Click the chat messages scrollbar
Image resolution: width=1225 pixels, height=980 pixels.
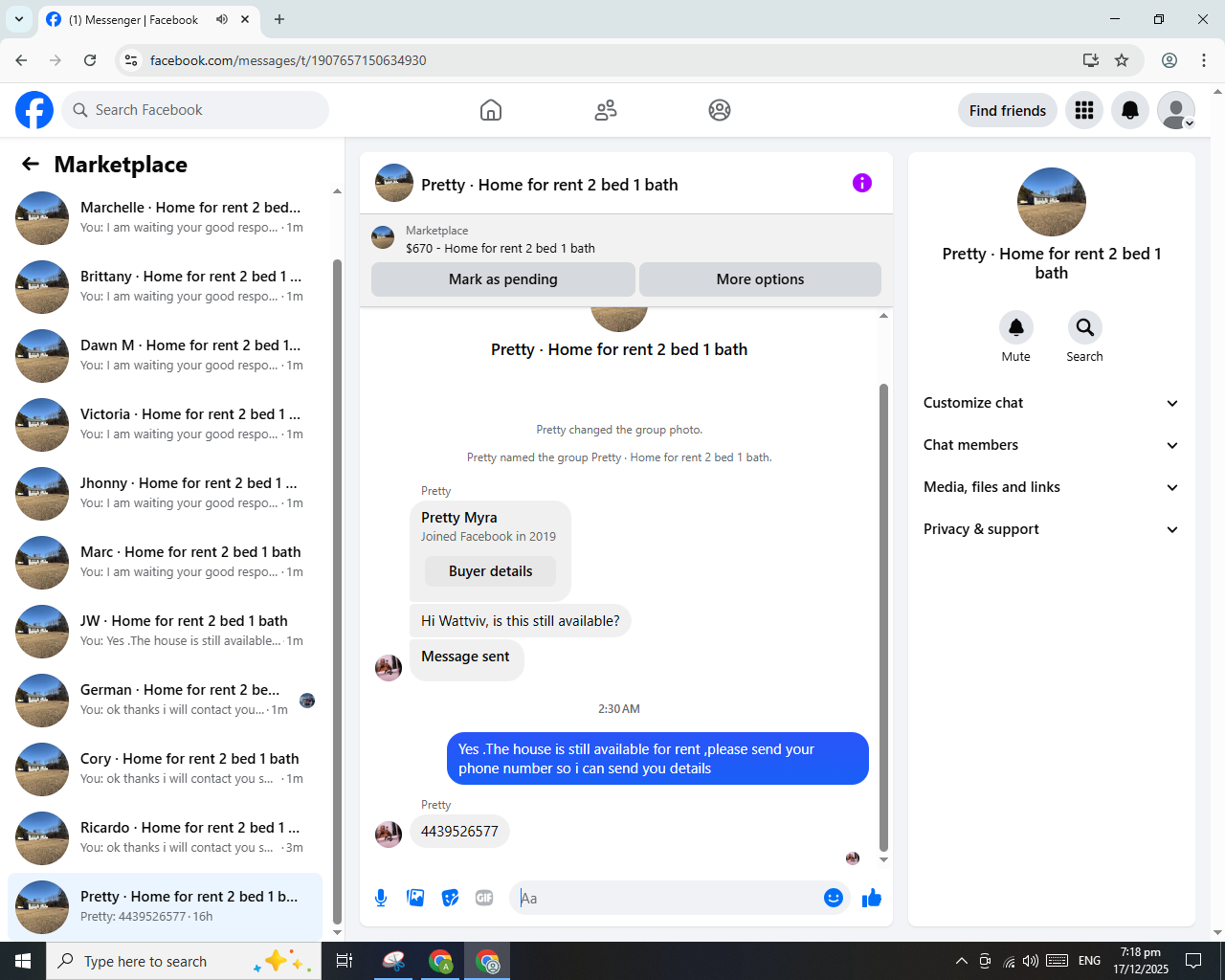[883, 617]
